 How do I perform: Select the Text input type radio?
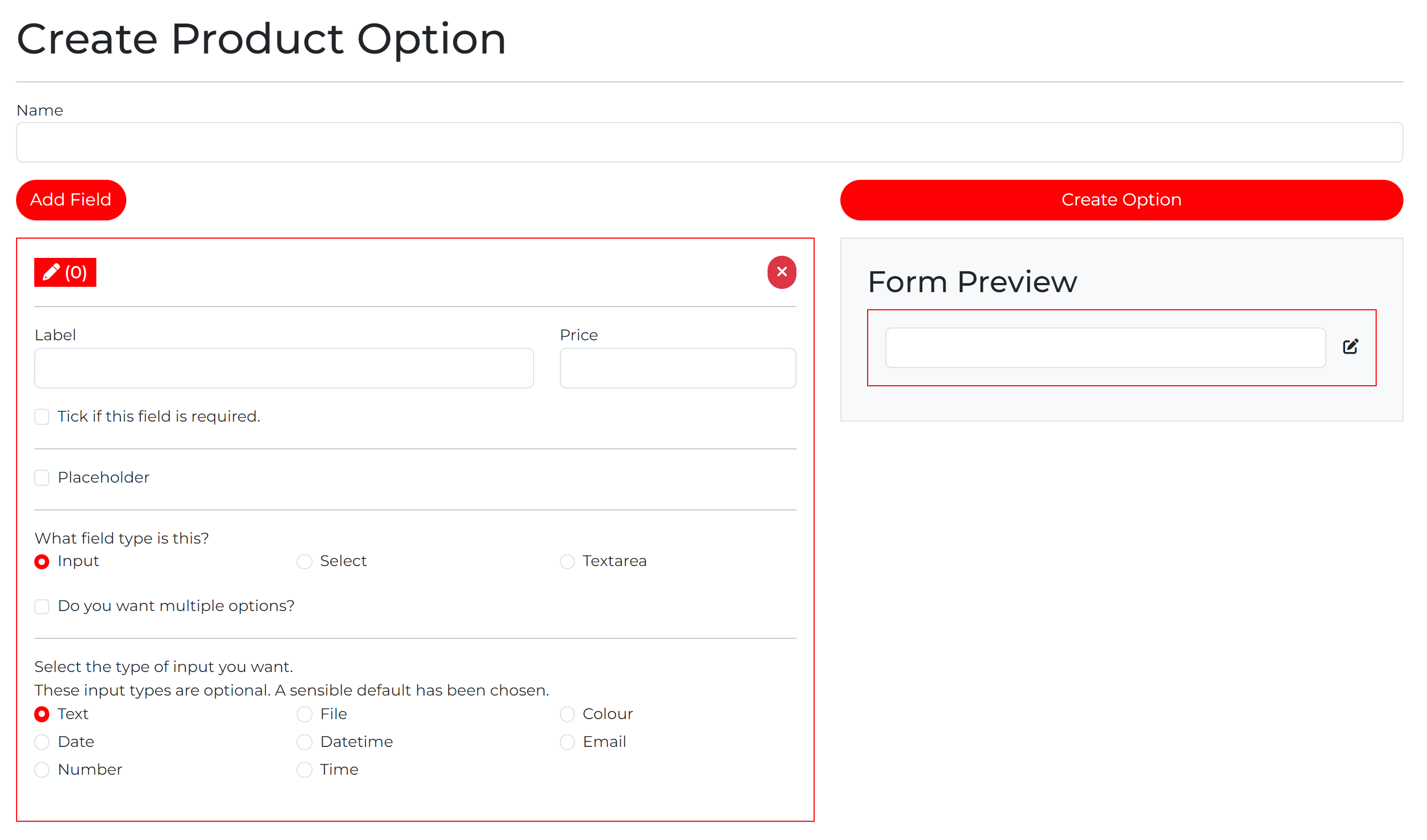tap(42, 714)
